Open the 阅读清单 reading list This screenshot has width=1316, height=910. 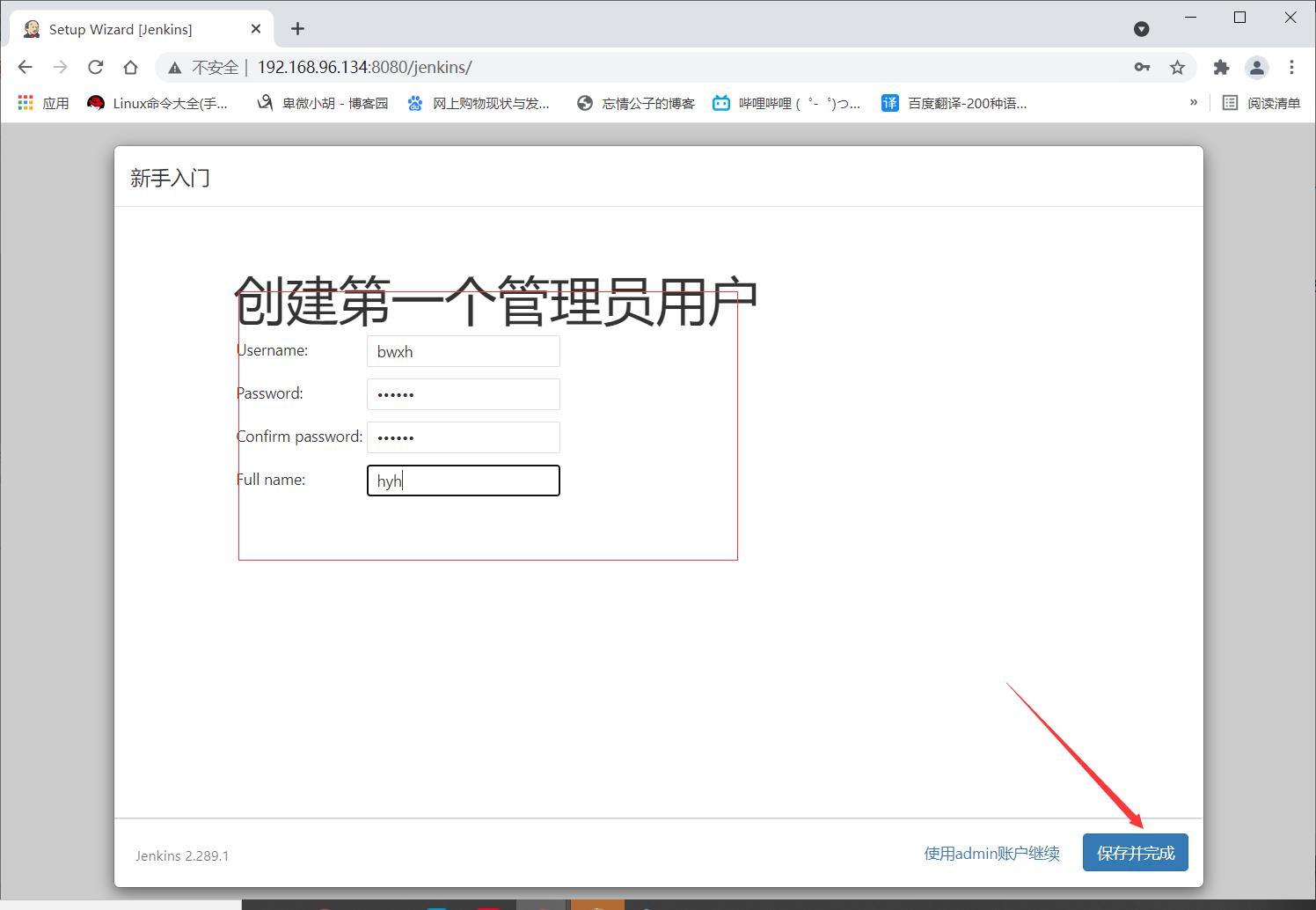[x=1261, y=103]
